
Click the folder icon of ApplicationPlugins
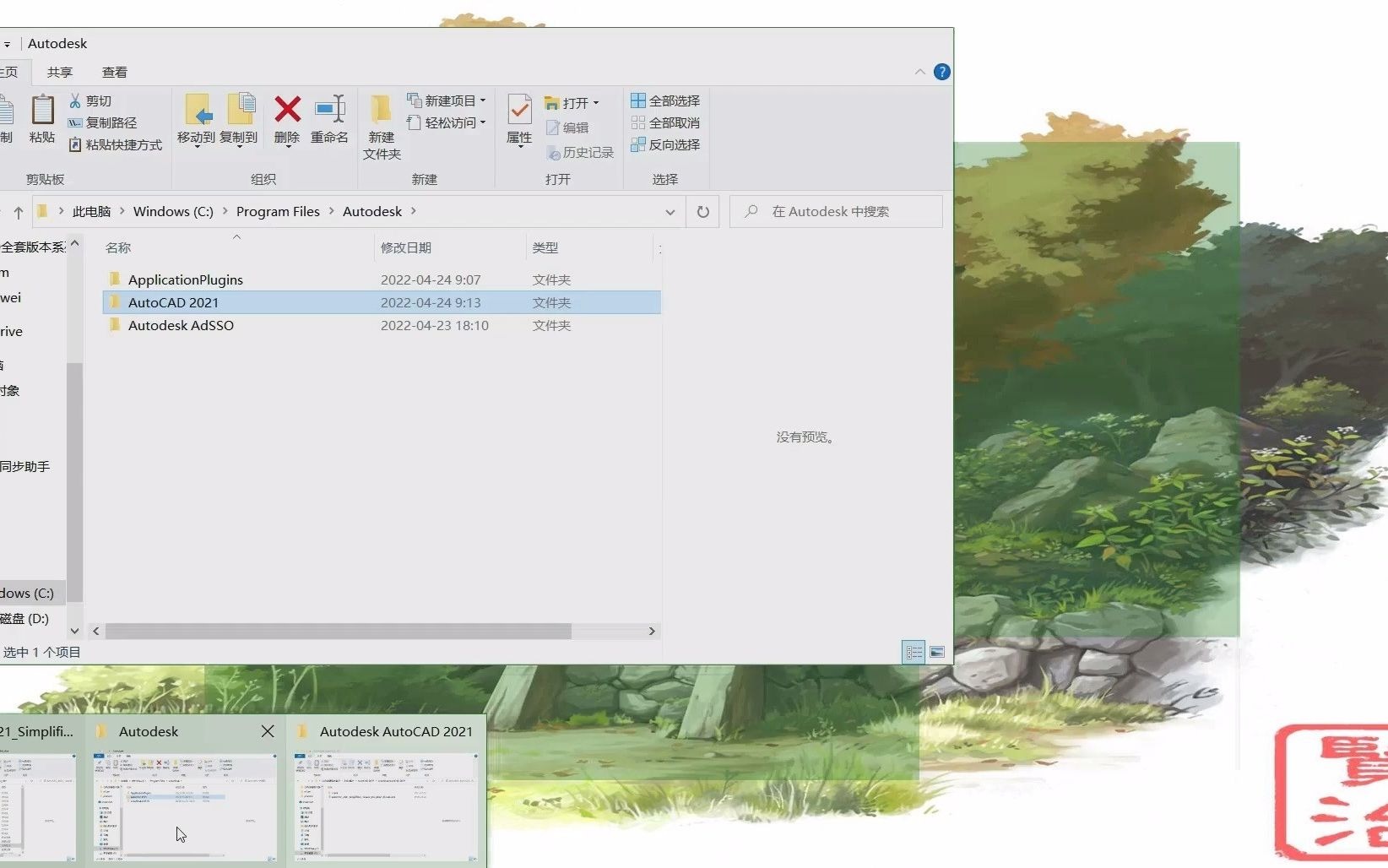pyautogui.click(x=115, y=279)
